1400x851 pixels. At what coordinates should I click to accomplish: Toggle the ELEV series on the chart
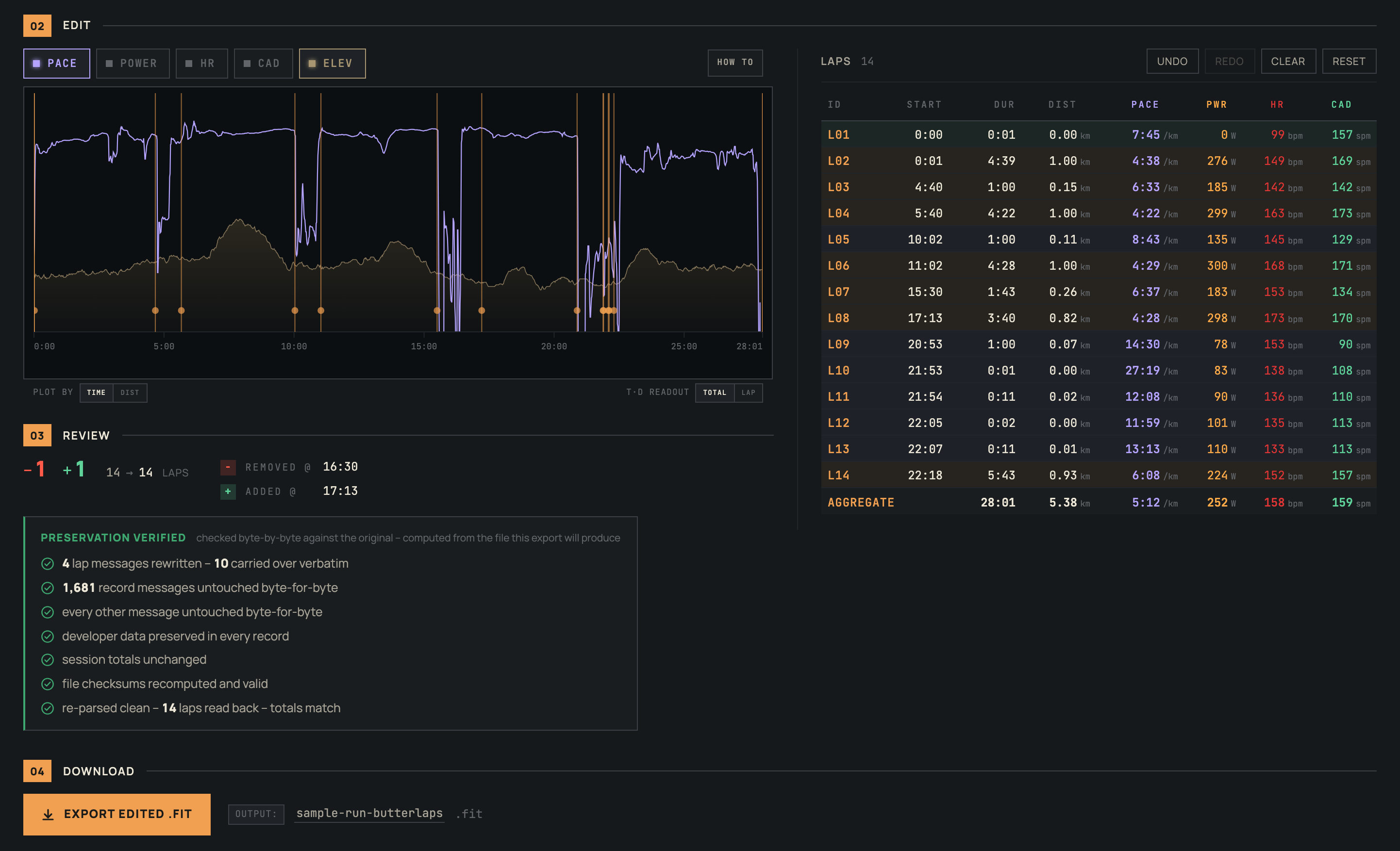pyautogui.click(x=332, y=63)
